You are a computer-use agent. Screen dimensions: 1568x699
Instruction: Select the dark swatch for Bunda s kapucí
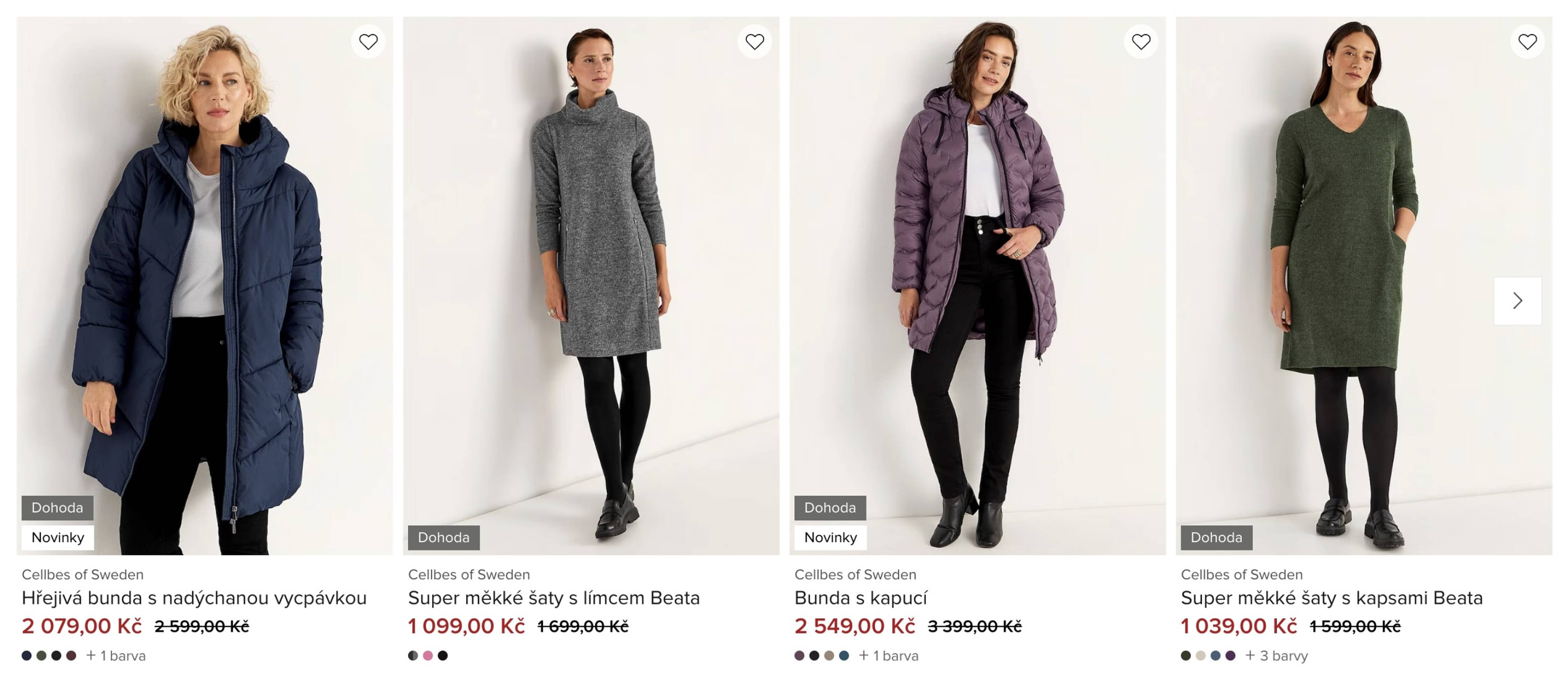click(x=814, y=656)
